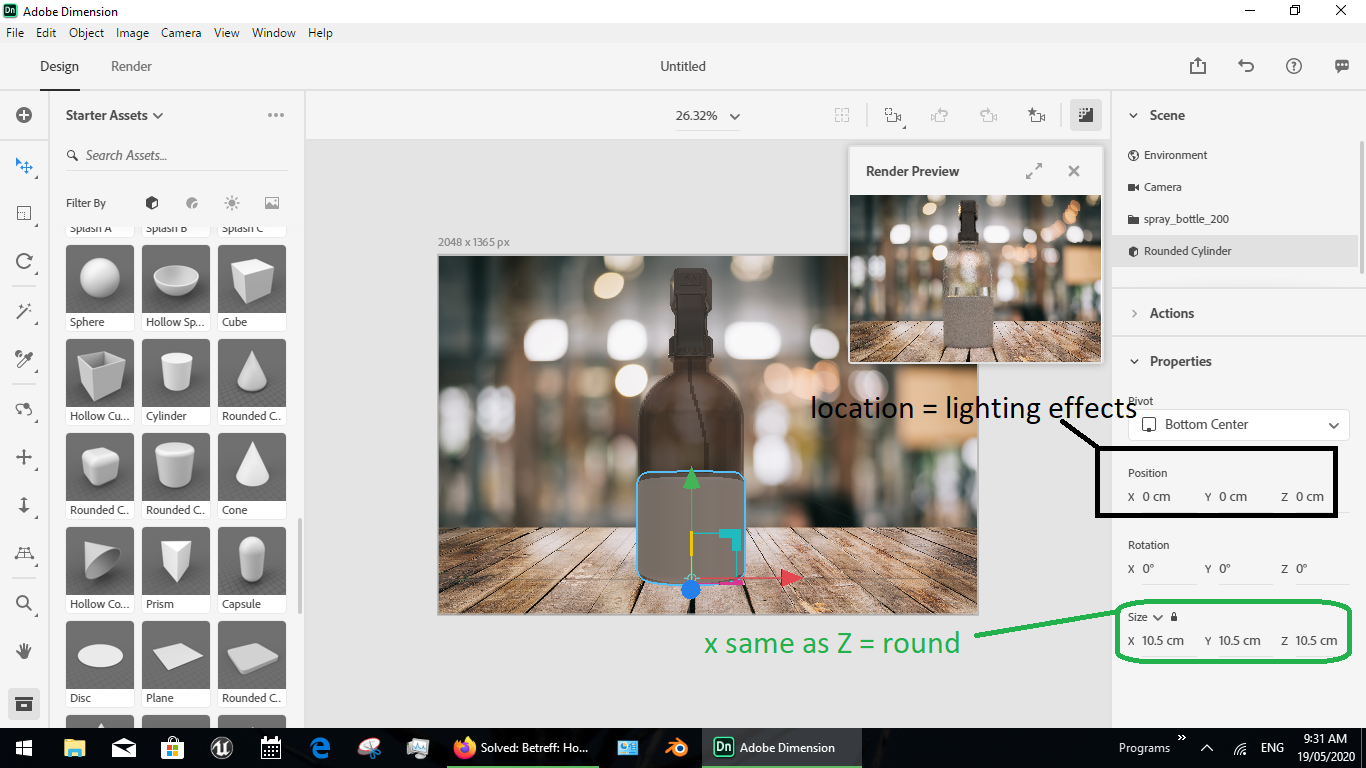Select the Horizon tool
The image size is (1366, 768).
[x=24, y=554]
